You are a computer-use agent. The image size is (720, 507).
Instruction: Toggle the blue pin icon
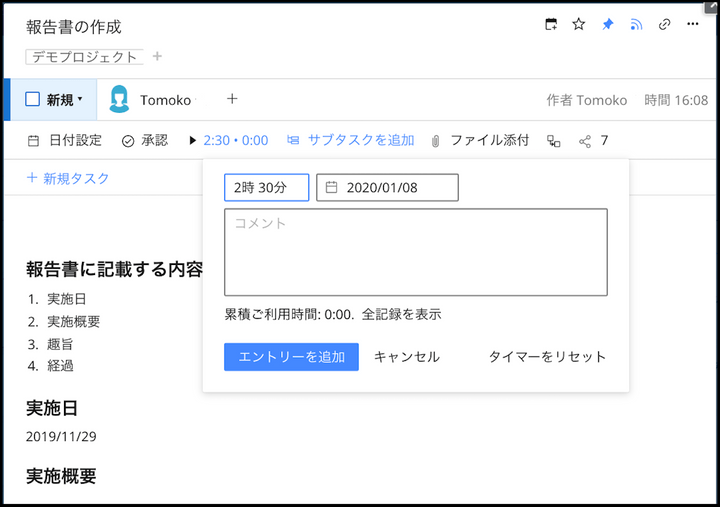[608, 24]
